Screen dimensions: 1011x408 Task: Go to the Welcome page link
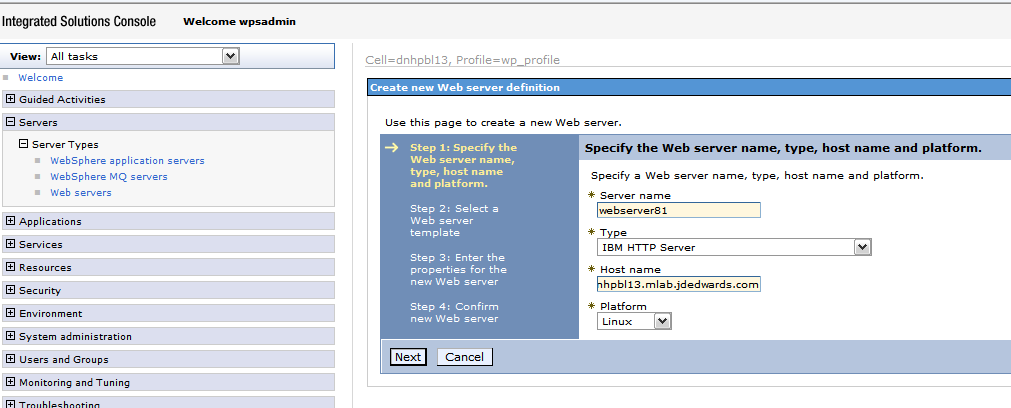(x=40, y=77)
